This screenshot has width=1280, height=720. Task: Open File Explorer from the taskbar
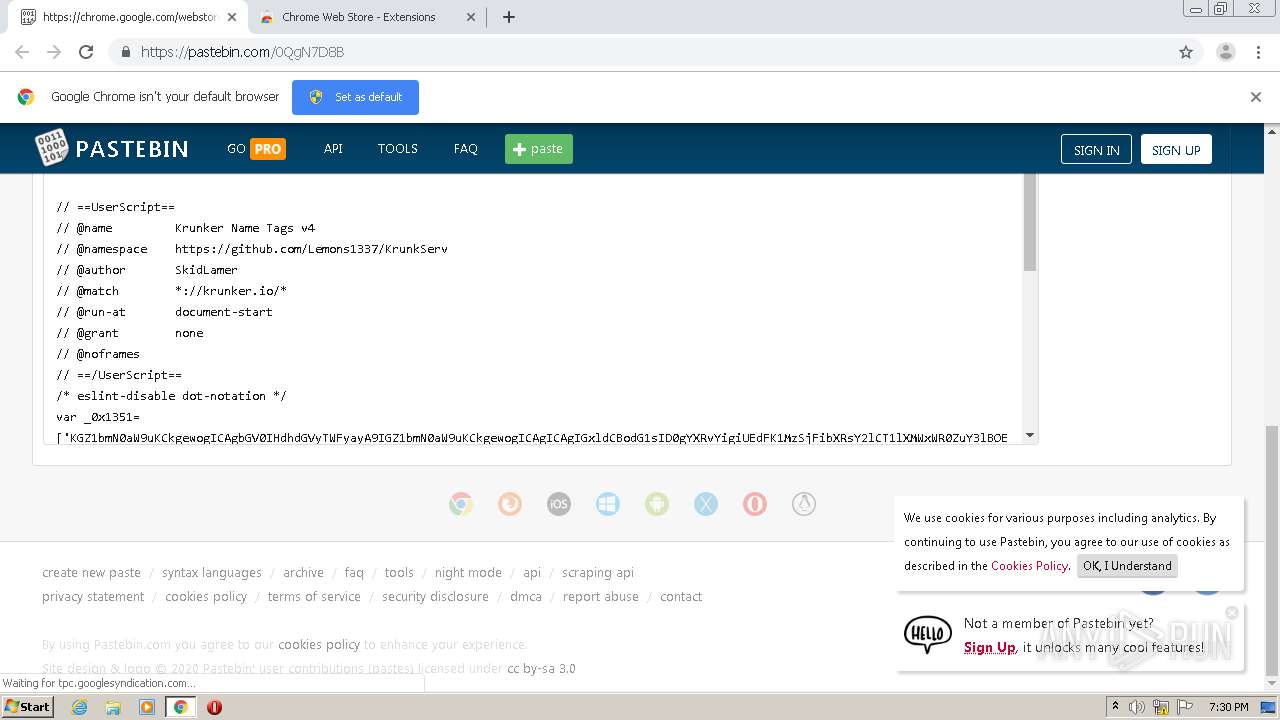point(113,707)
